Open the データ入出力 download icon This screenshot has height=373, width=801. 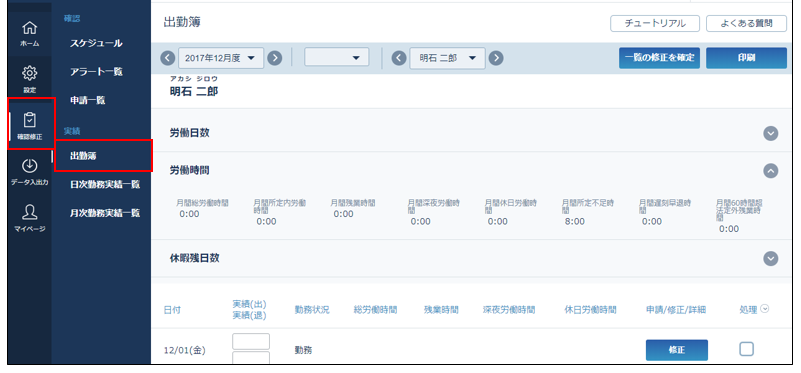30,167
